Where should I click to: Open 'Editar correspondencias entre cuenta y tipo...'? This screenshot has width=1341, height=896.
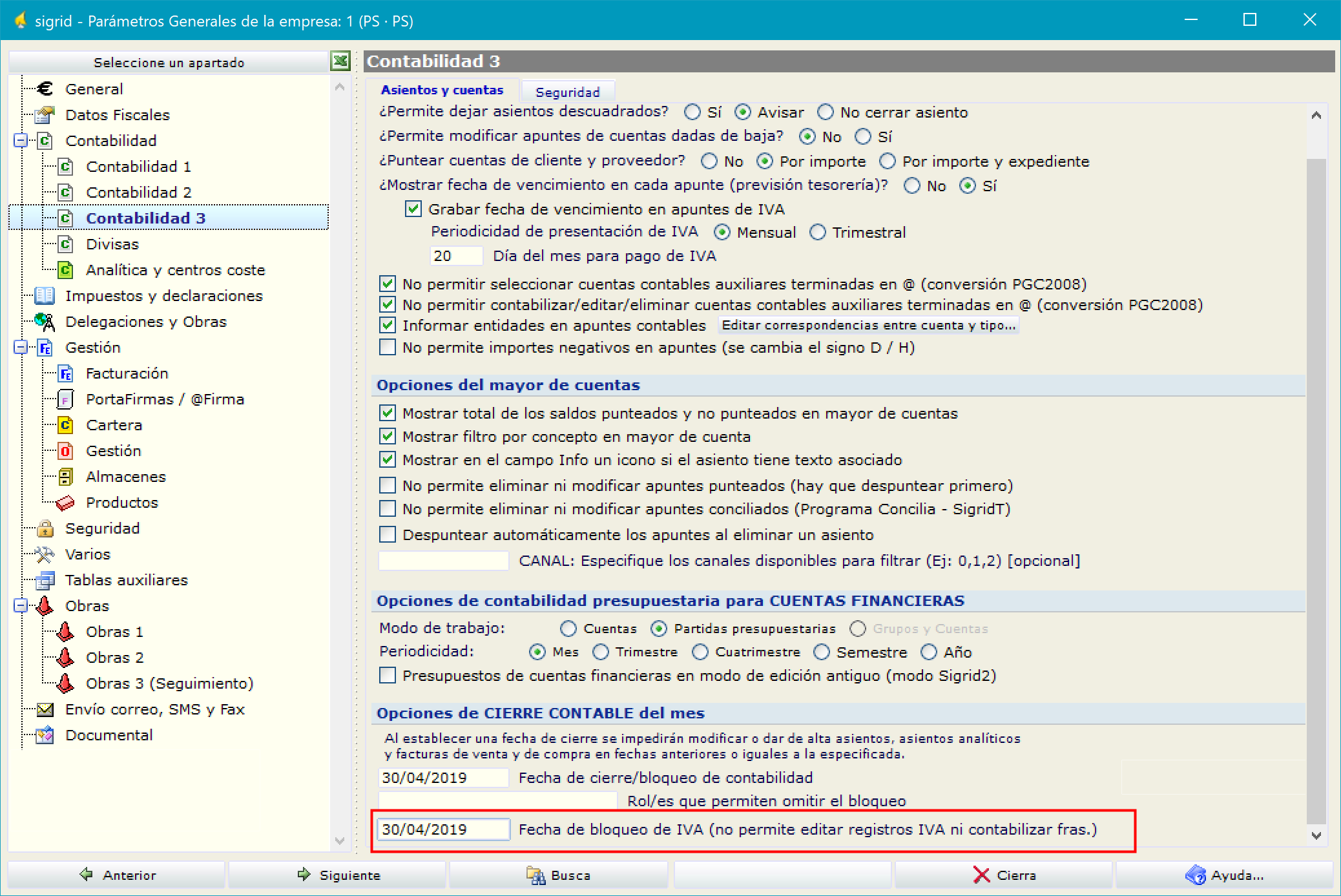point(869,325)
